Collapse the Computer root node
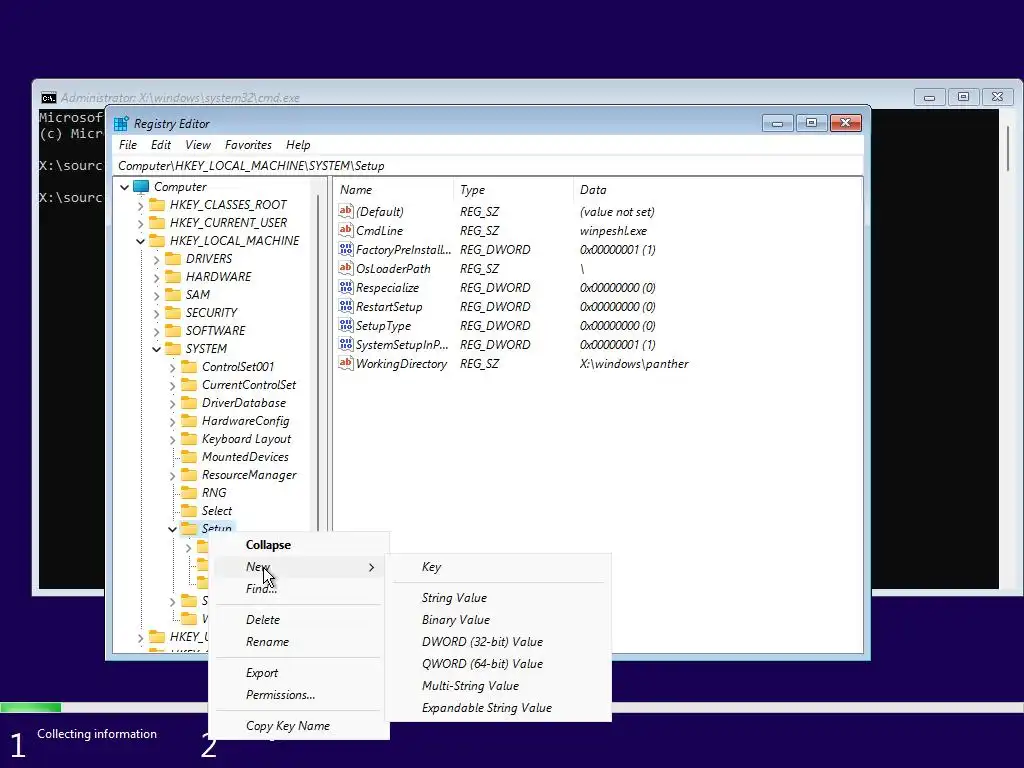Screen dimensions: 1024x768 124,187
